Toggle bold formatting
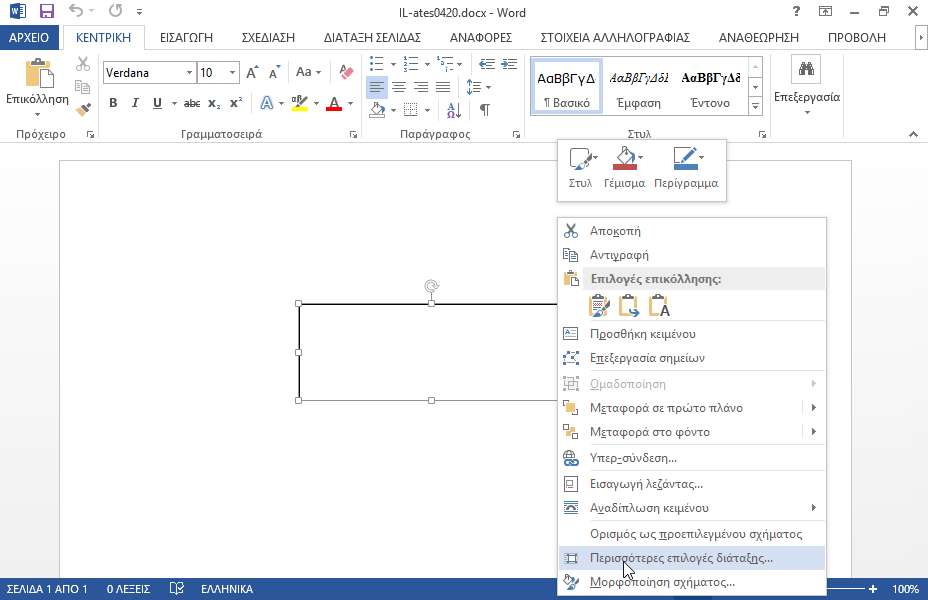The height and width of the screenshot is (600, 928). click(113, 103)
